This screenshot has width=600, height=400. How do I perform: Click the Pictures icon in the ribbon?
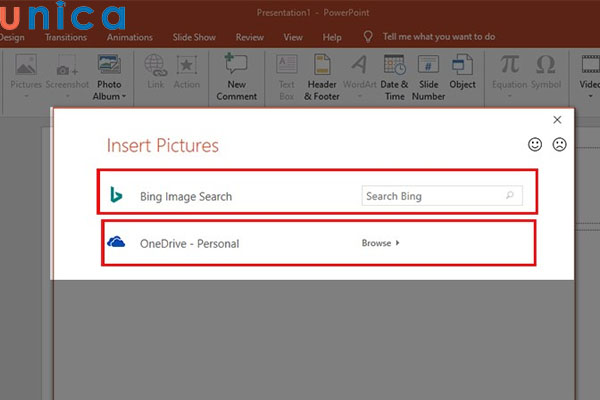(x=26, y=65)
